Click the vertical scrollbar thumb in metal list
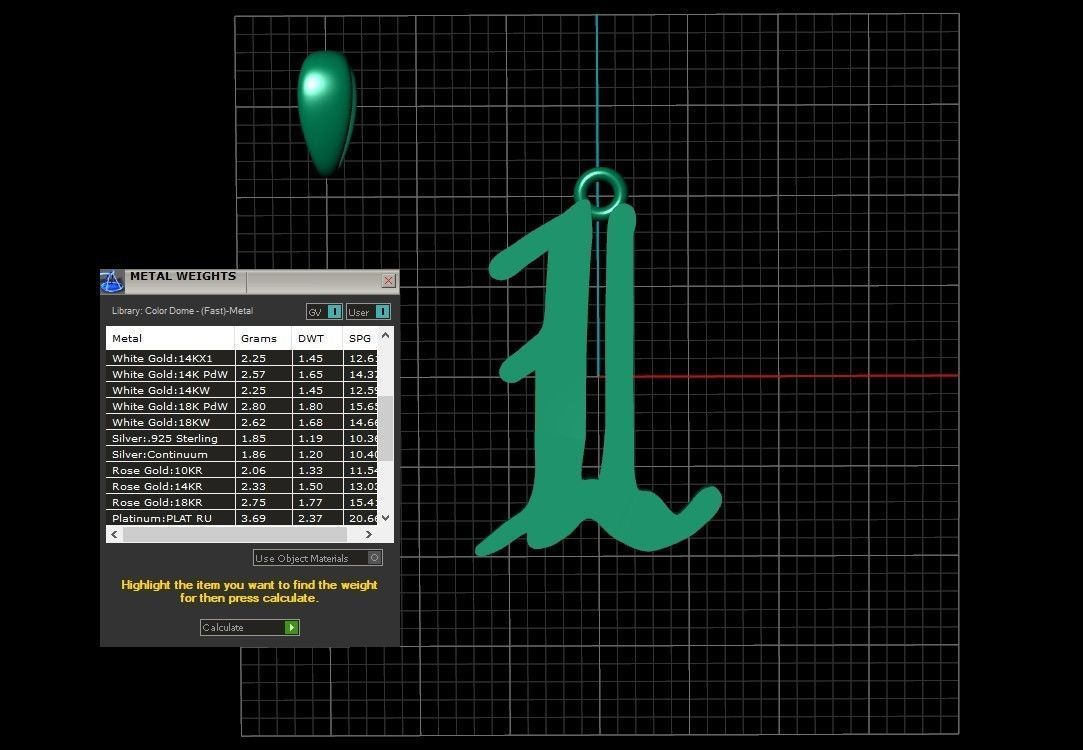The image size is (1083, 750). (385, 428)
